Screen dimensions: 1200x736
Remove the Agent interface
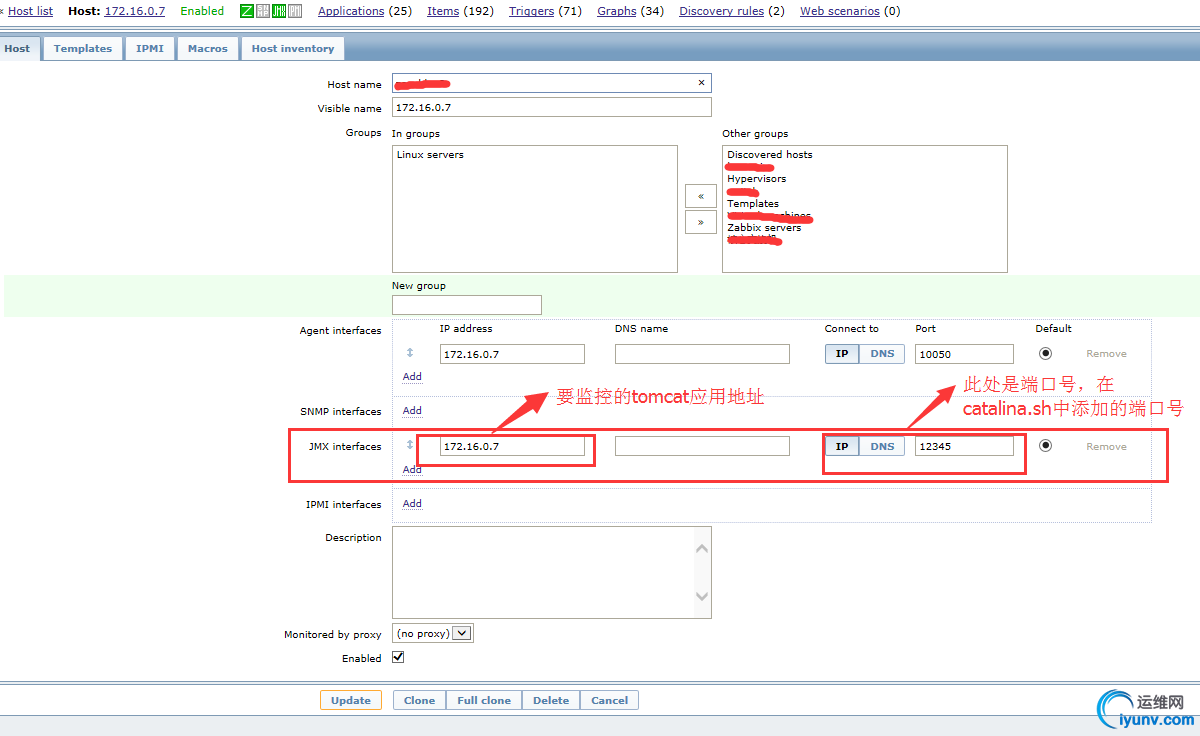[x=1106, y=354]
